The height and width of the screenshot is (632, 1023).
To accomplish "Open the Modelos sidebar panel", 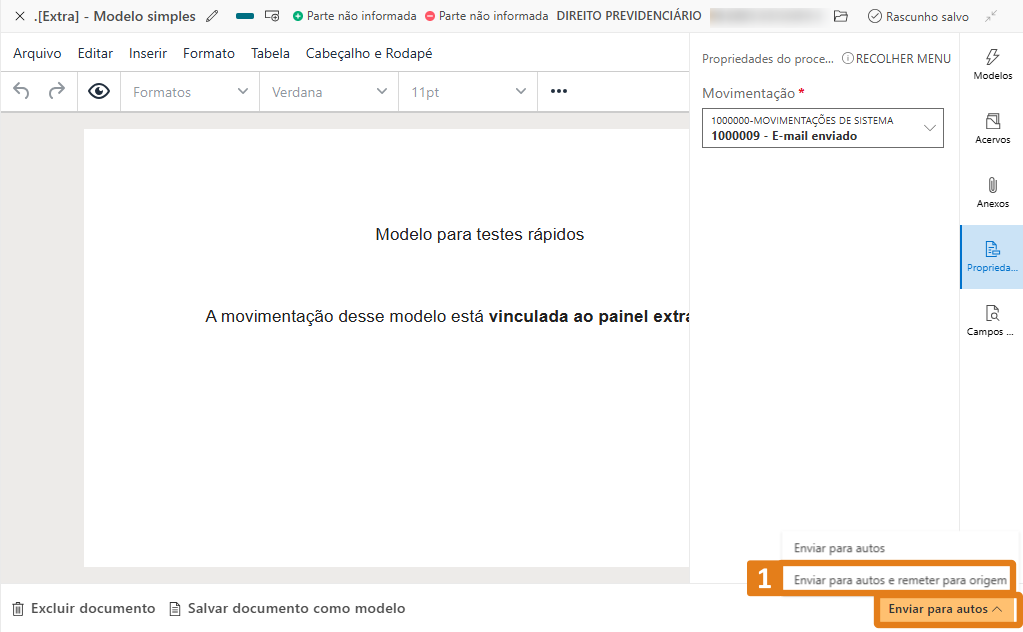I will [992, 64].
